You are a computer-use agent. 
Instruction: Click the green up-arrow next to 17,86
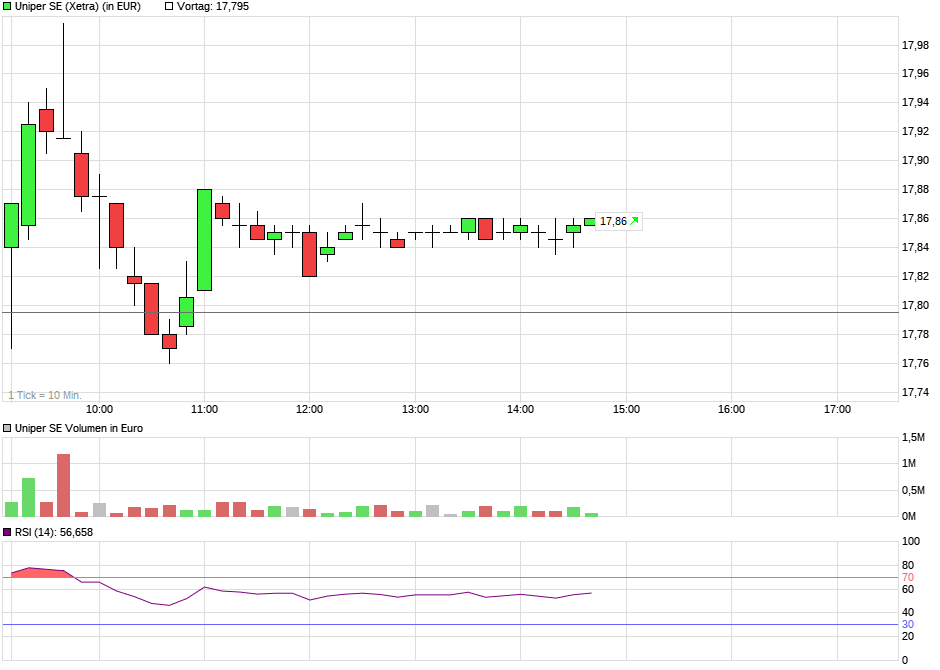coord(634,221)
